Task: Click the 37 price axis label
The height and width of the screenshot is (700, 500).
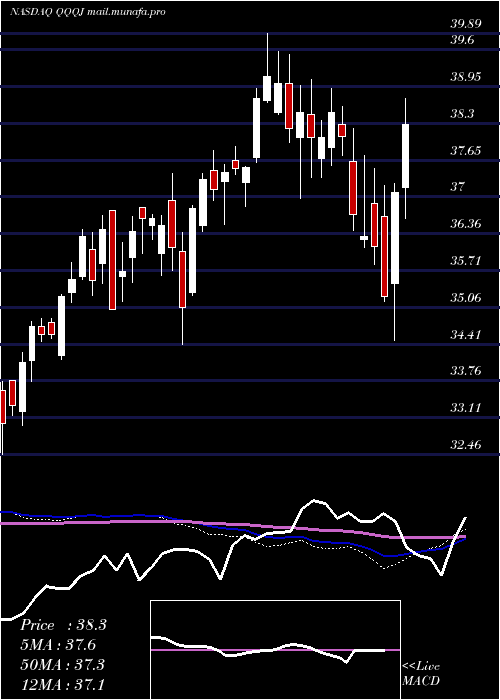Action: 458,187
